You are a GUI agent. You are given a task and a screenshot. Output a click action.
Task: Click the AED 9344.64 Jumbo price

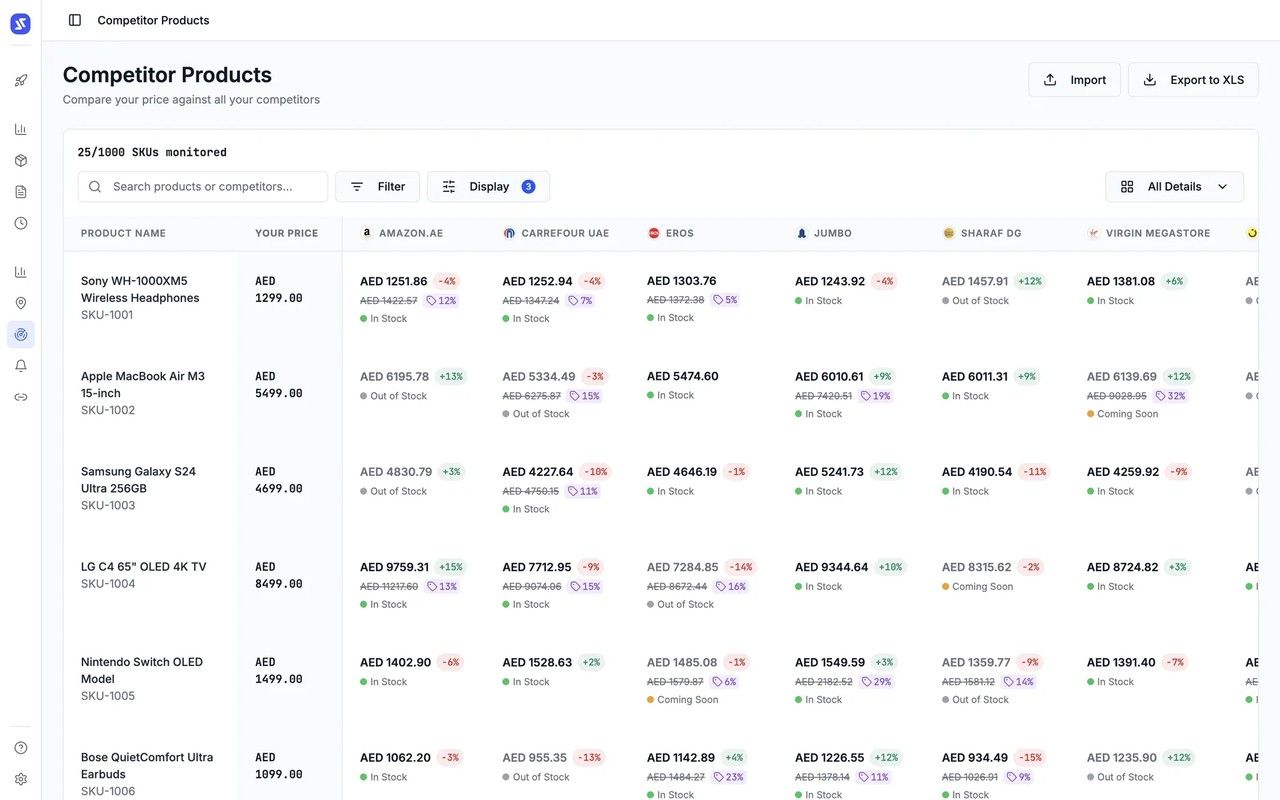click(832, 567)
